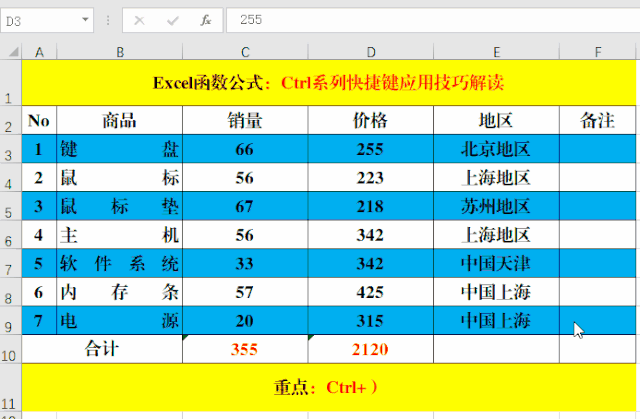The image size is (640, 419).
Task: Click price cell with value 255
Action: (x=371, y=149)
